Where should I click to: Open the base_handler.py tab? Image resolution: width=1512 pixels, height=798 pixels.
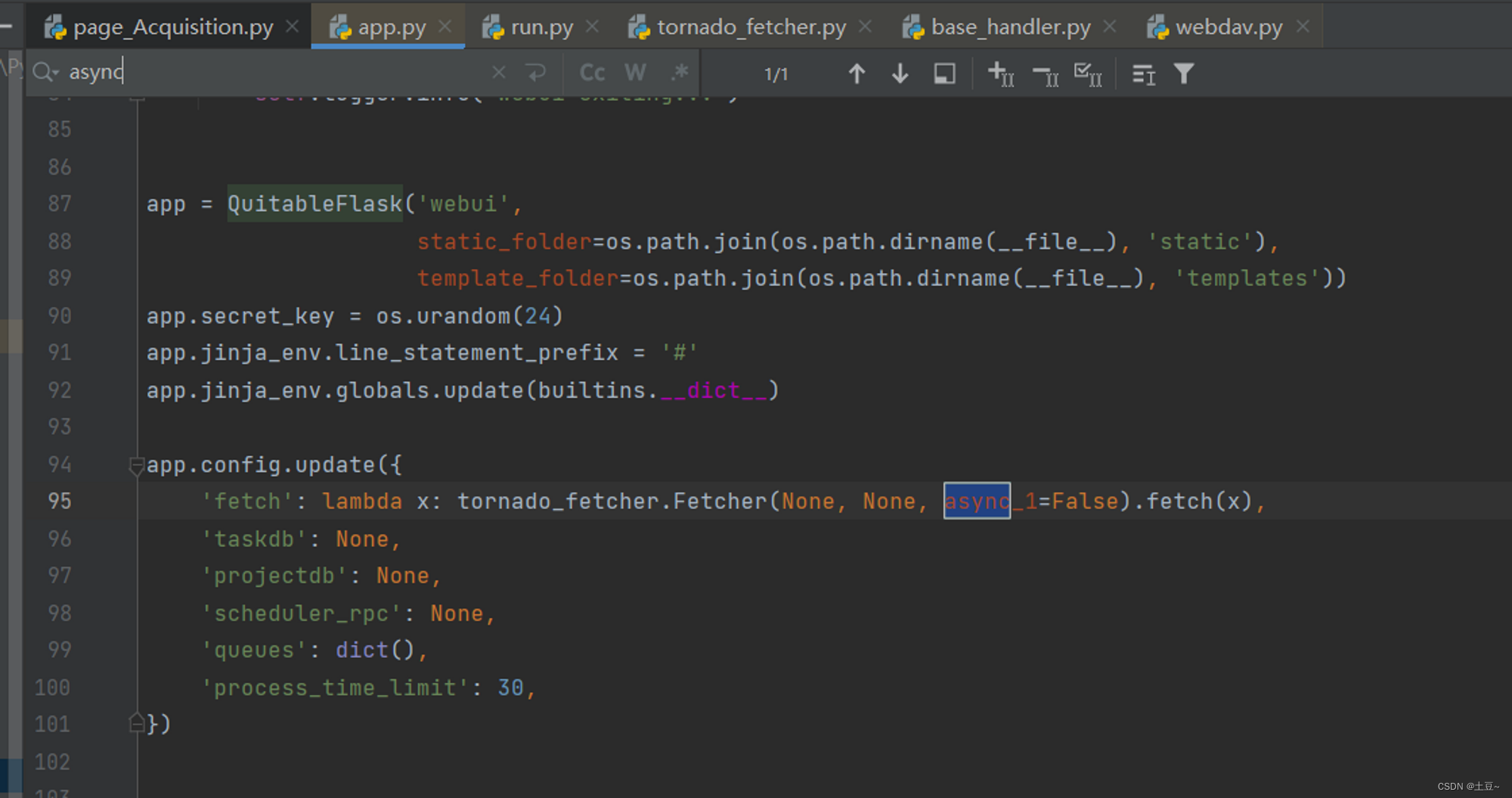click(x=1011, y=27)
